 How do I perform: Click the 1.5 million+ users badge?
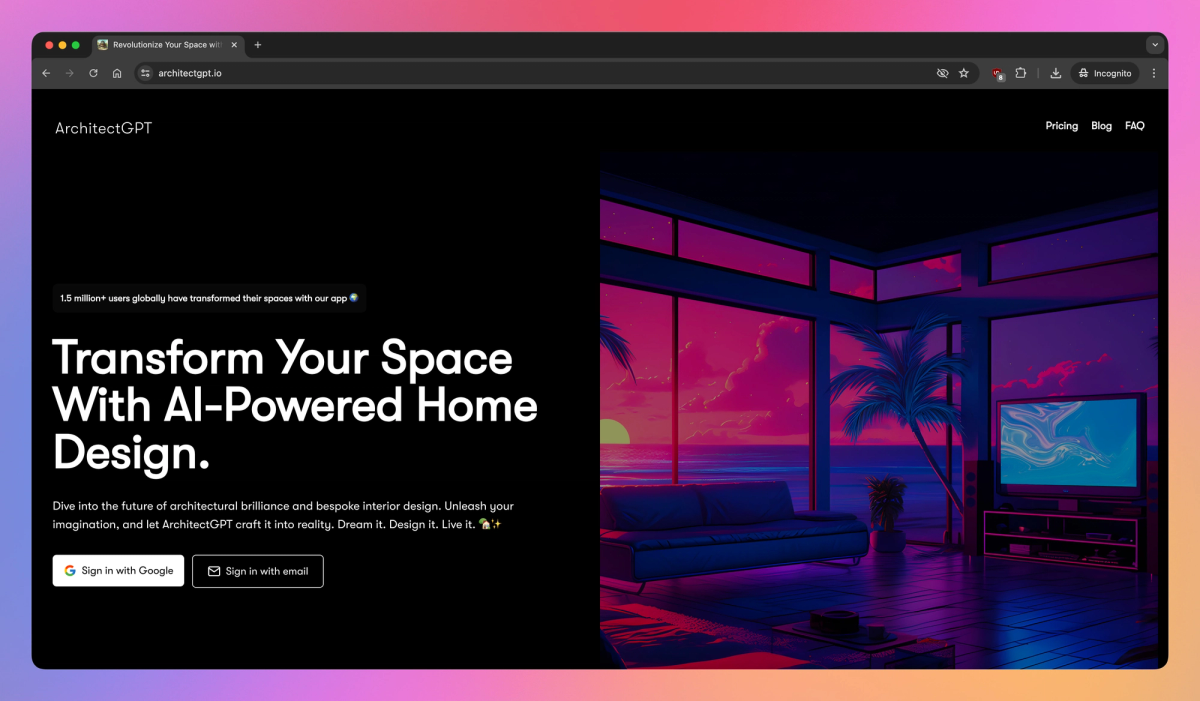click(x=209, y=298)
